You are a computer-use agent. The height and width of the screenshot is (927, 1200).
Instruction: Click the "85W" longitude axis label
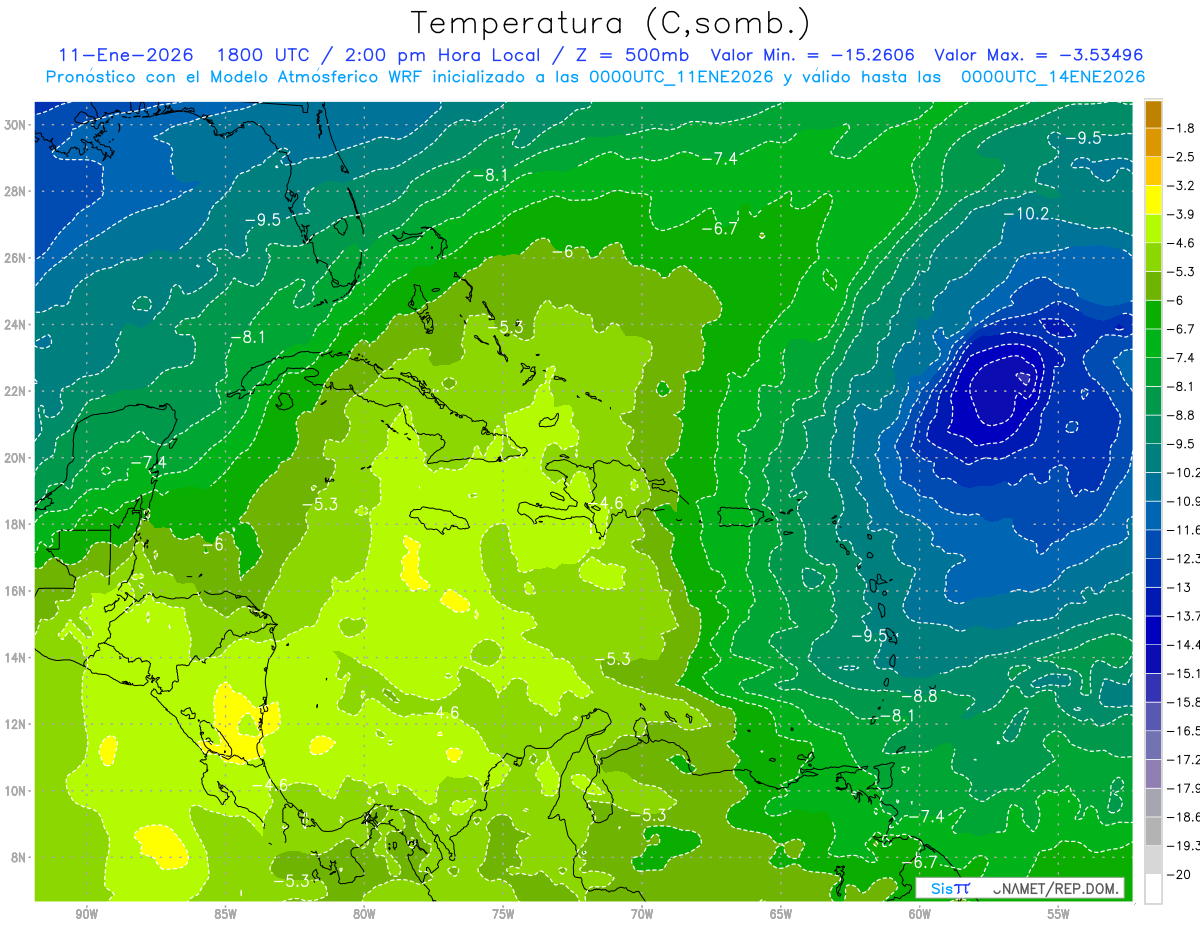point(225,914)
